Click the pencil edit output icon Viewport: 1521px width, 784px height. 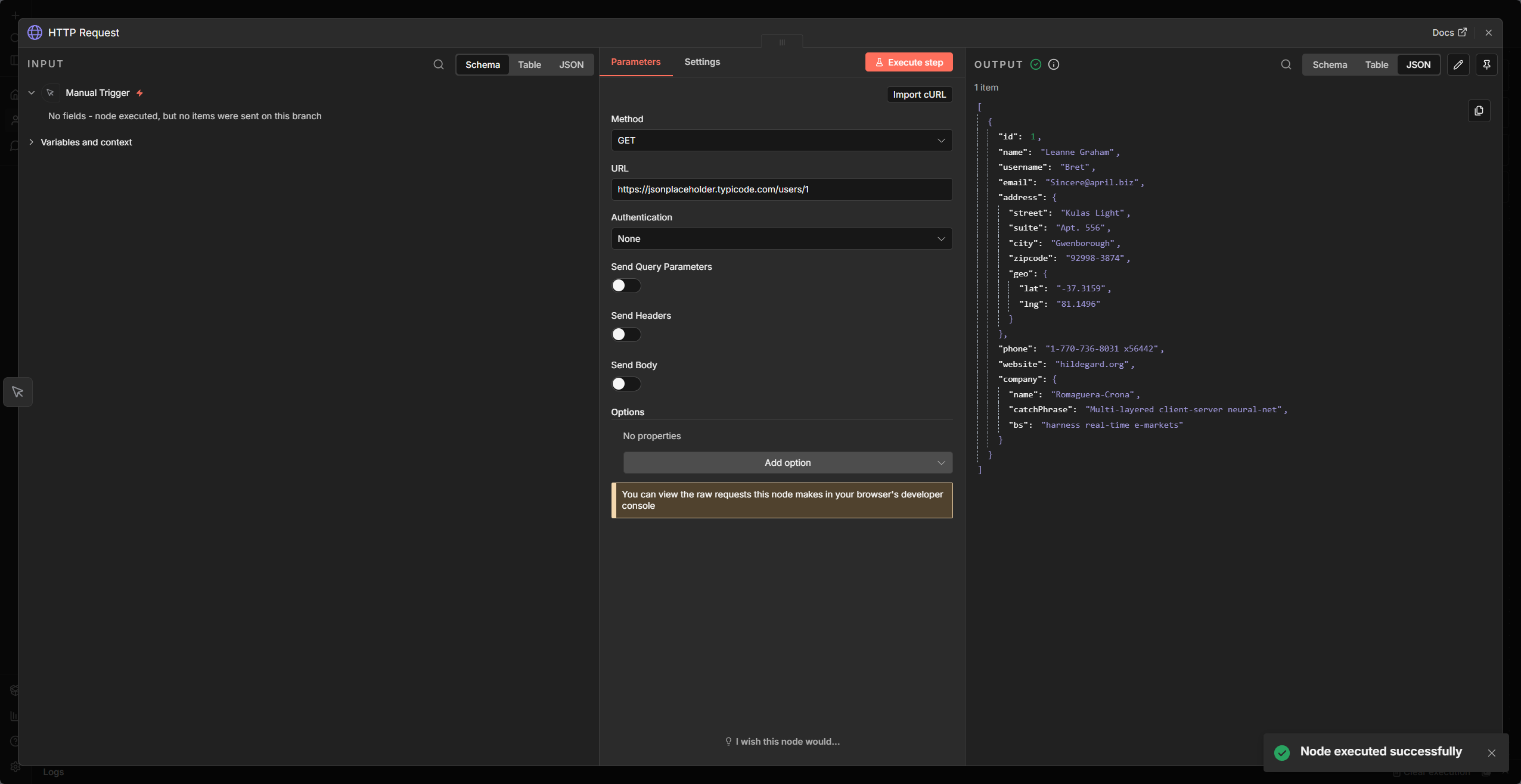tap(1458, 64)
